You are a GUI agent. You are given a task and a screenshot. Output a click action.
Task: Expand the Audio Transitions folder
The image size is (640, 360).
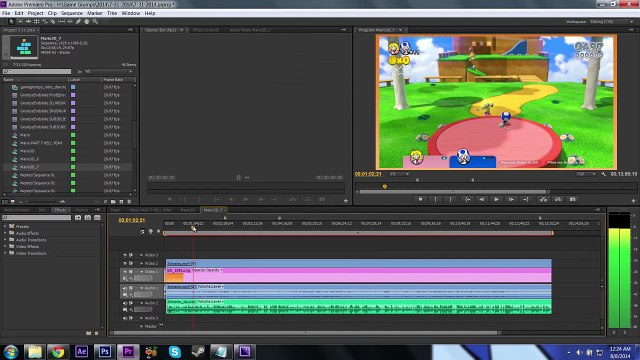[x=5, y=240]
